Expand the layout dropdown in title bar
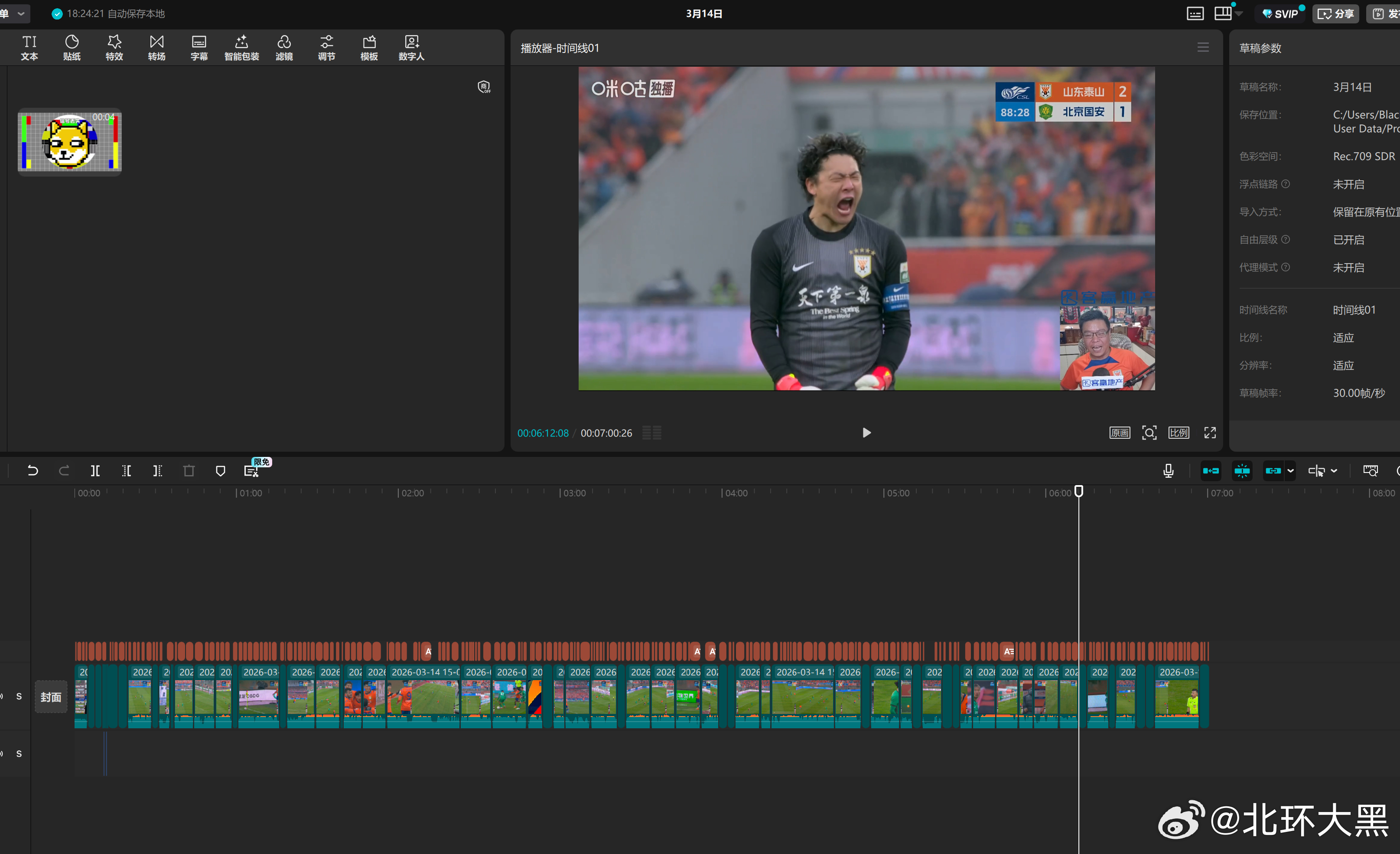Image resolution: width=1400 pixels, height=854 pixels. [1239, 13]
